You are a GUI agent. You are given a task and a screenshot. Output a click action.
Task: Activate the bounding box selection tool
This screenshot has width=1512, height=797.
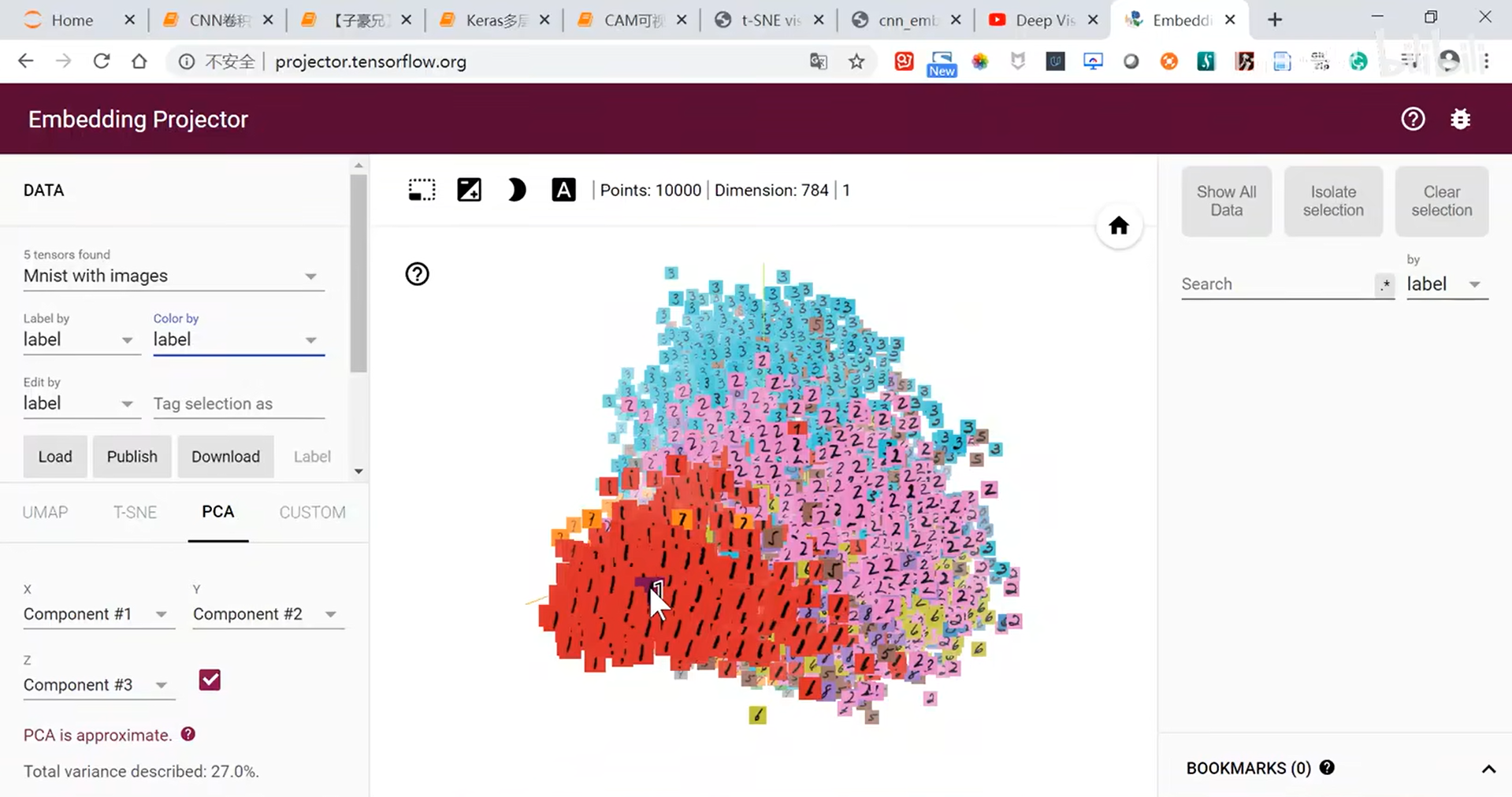422,190
